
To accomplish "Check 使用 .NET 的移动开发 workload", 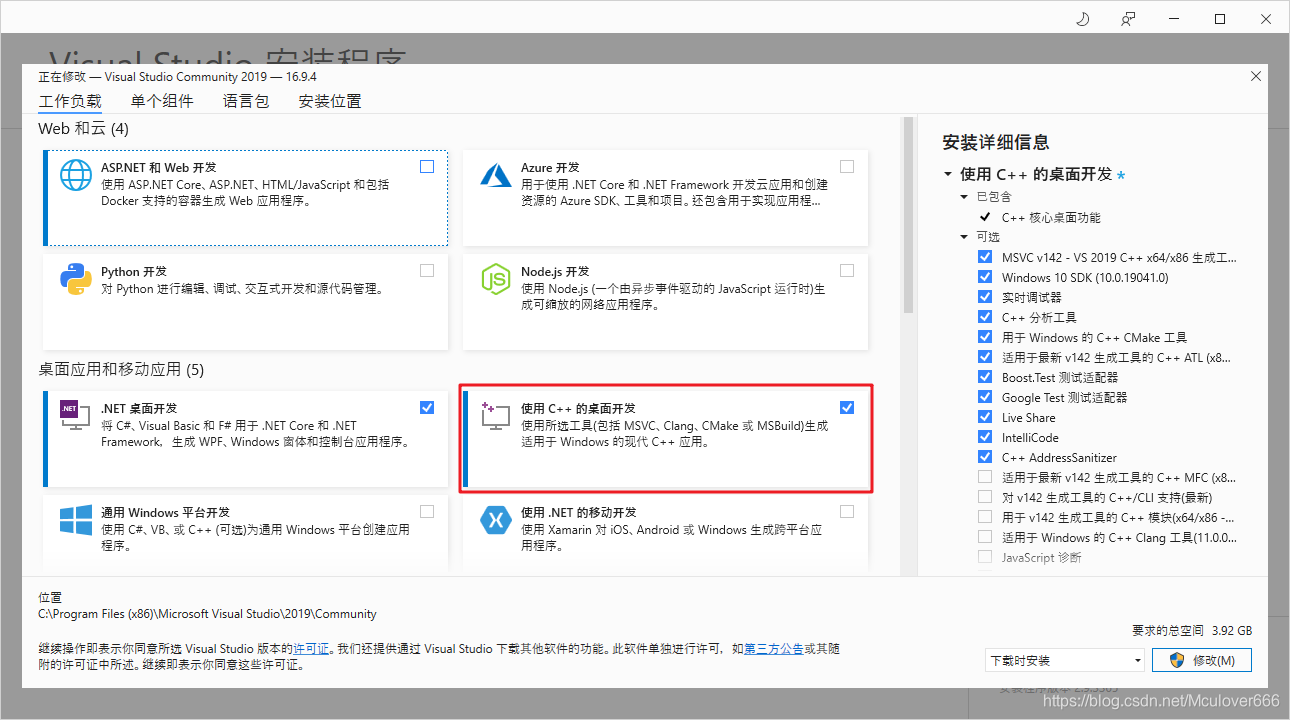I will pos(847,511).
